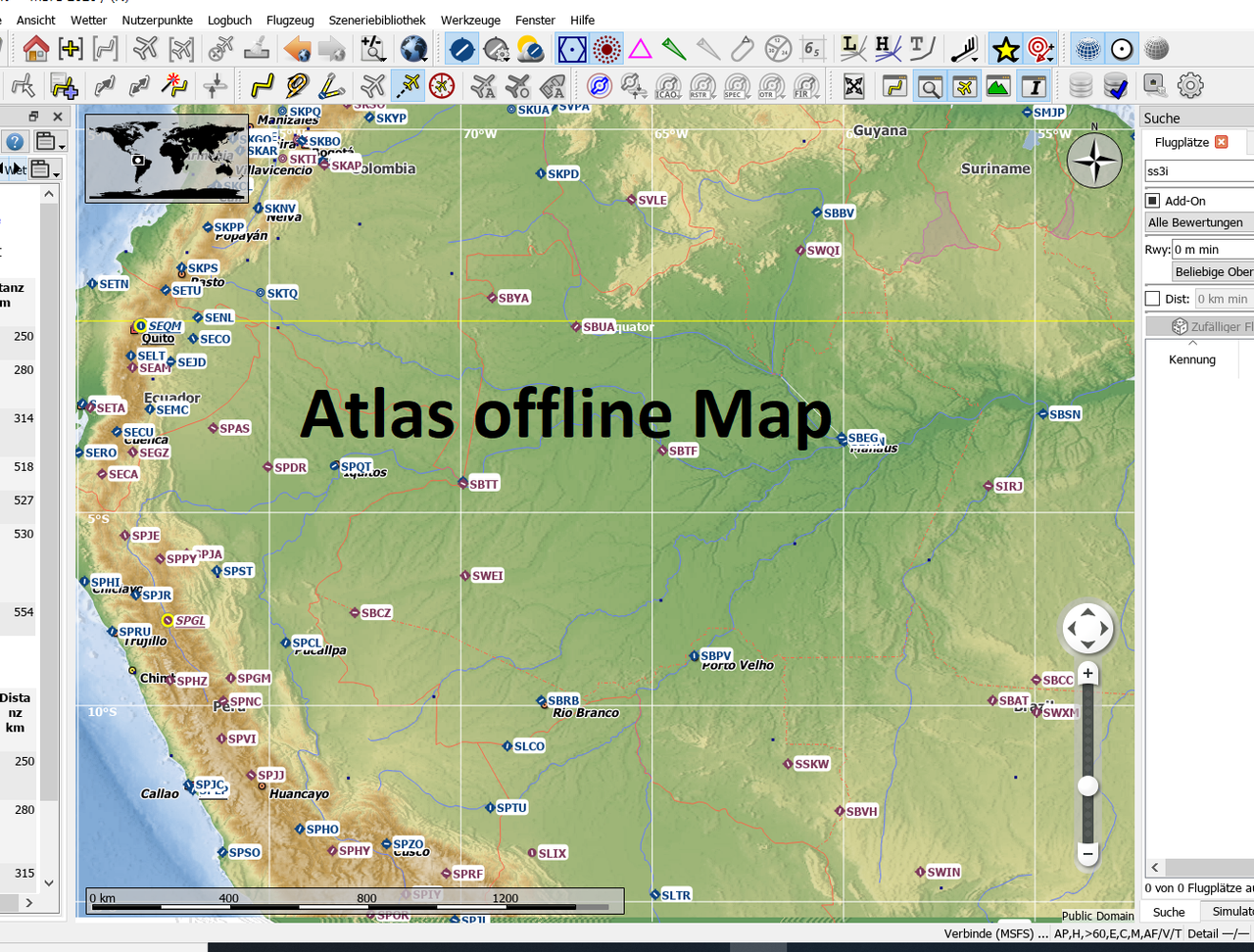Open the Szeneriebibliothek menu
This screenshot has width=1254, height=952.
point(377,20)
